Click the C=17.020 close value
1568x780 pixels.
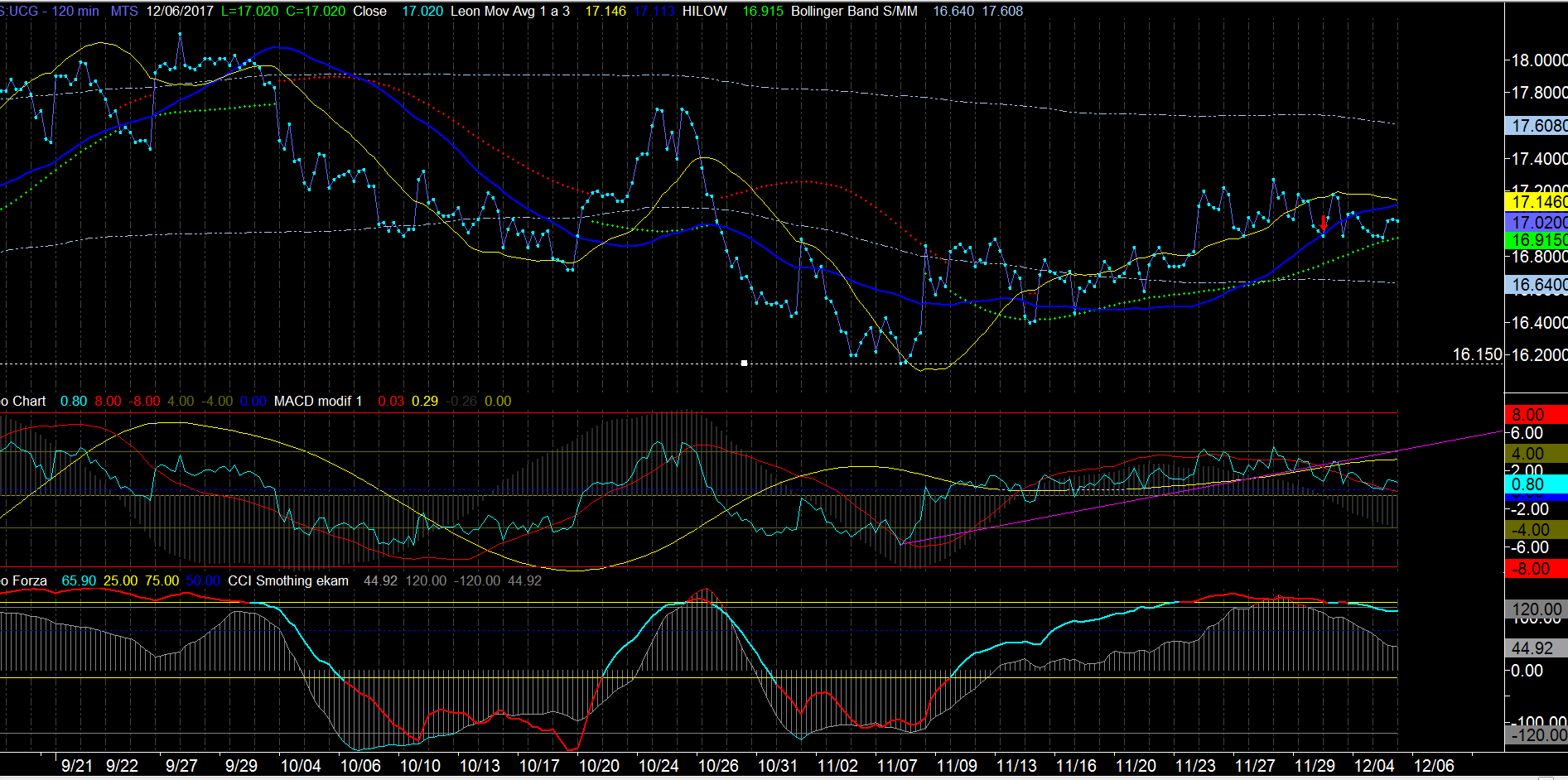point(316,11)
